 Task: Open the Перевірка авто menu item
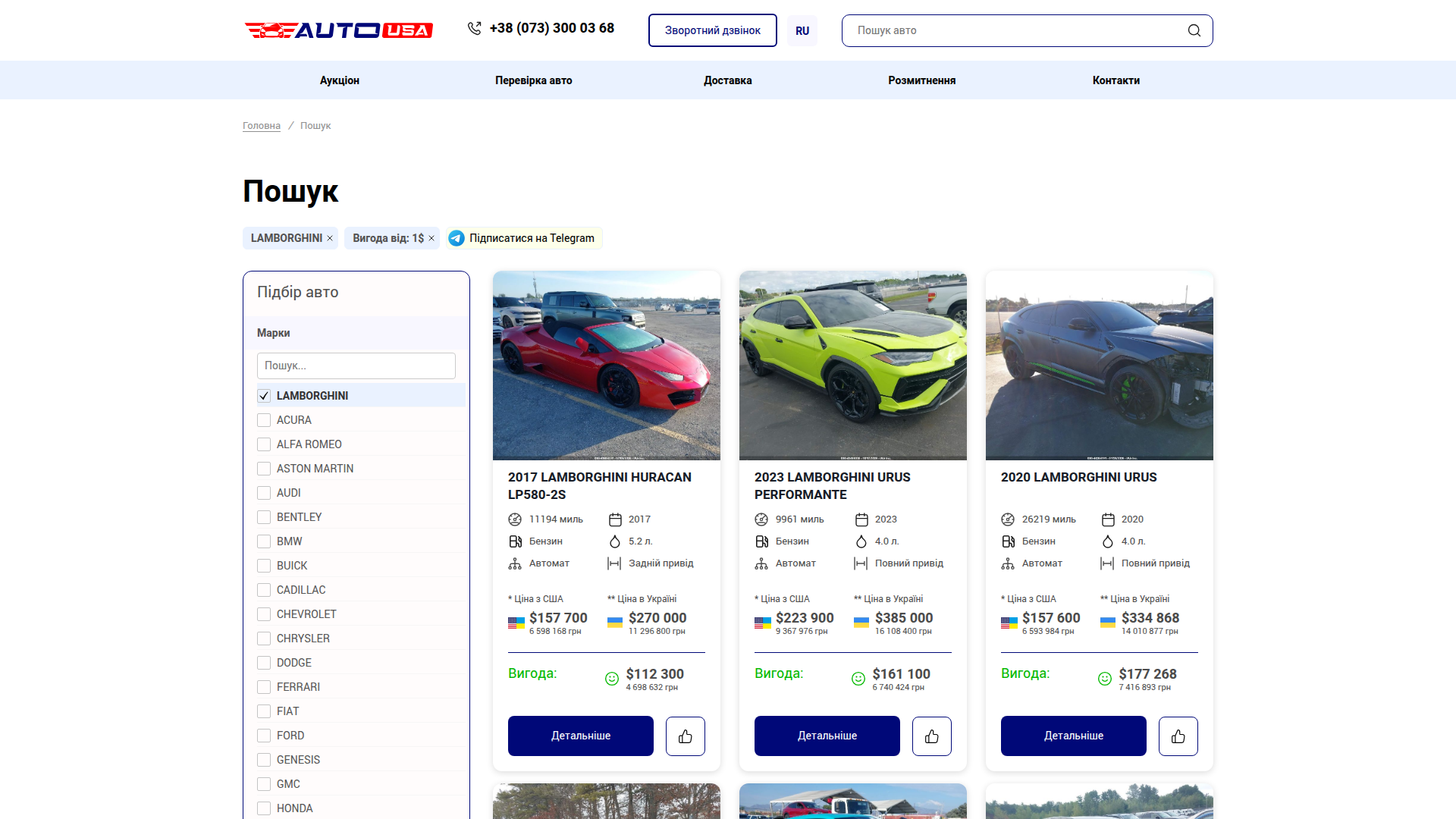534,80
